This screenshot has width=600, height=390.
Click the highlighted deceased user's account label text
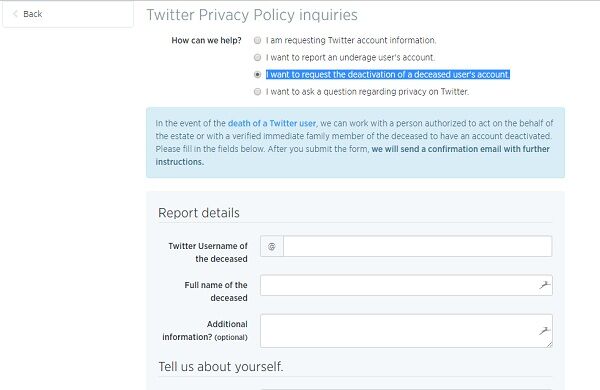tap(388, 74)
